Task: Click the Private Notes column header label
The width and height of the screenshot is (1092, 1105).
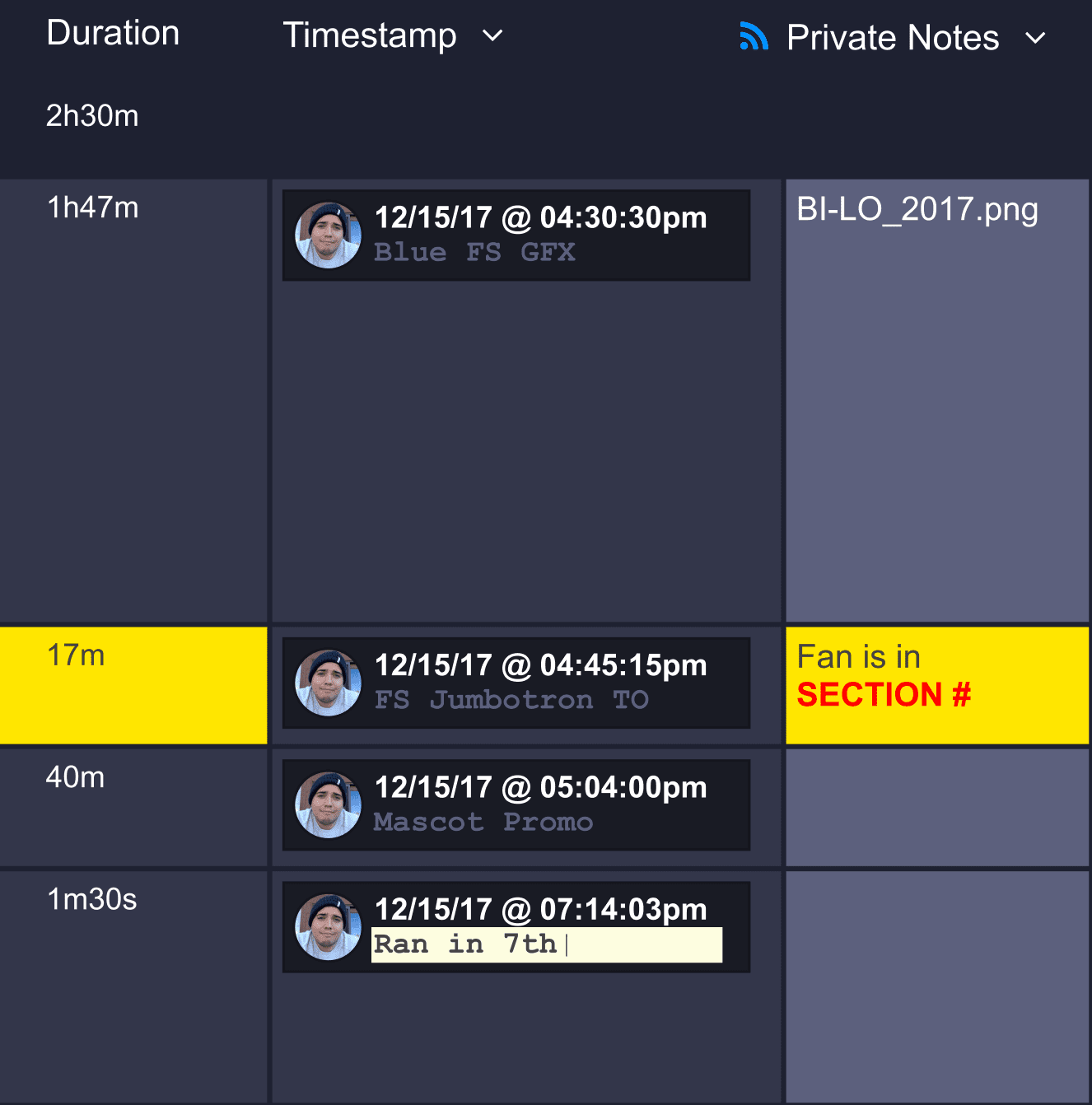Action: (893, 38)
